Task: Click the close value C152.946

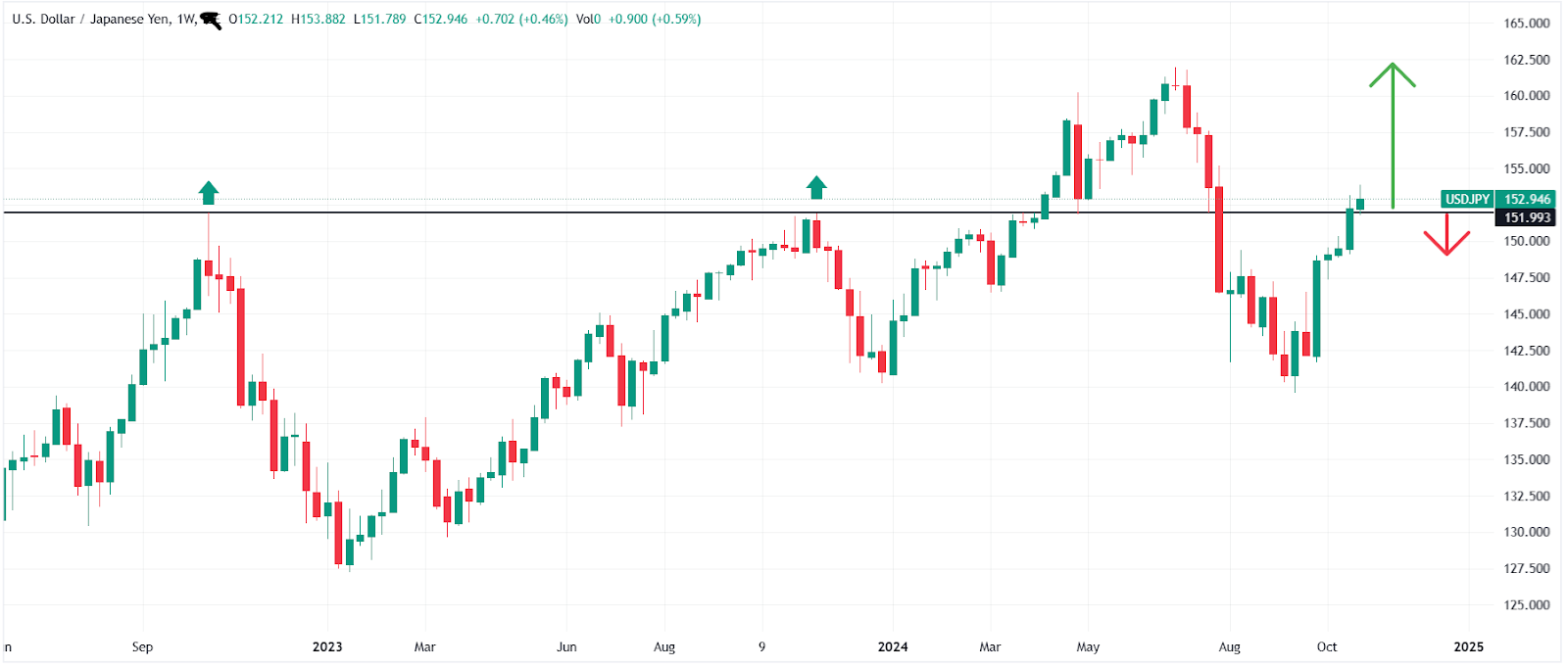Action: (441, 19)
